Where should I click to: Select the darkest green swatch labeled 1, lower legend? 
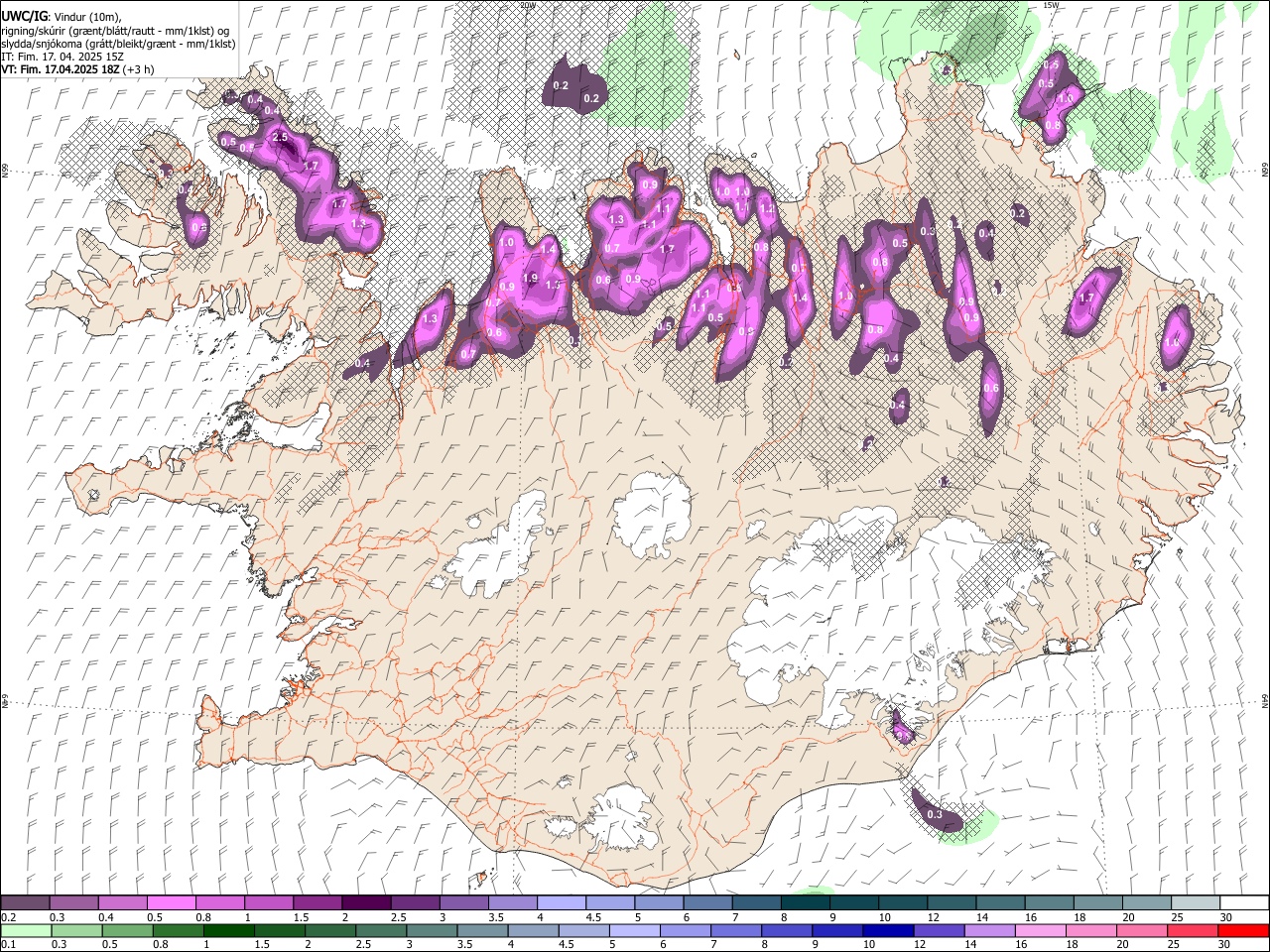228,930
